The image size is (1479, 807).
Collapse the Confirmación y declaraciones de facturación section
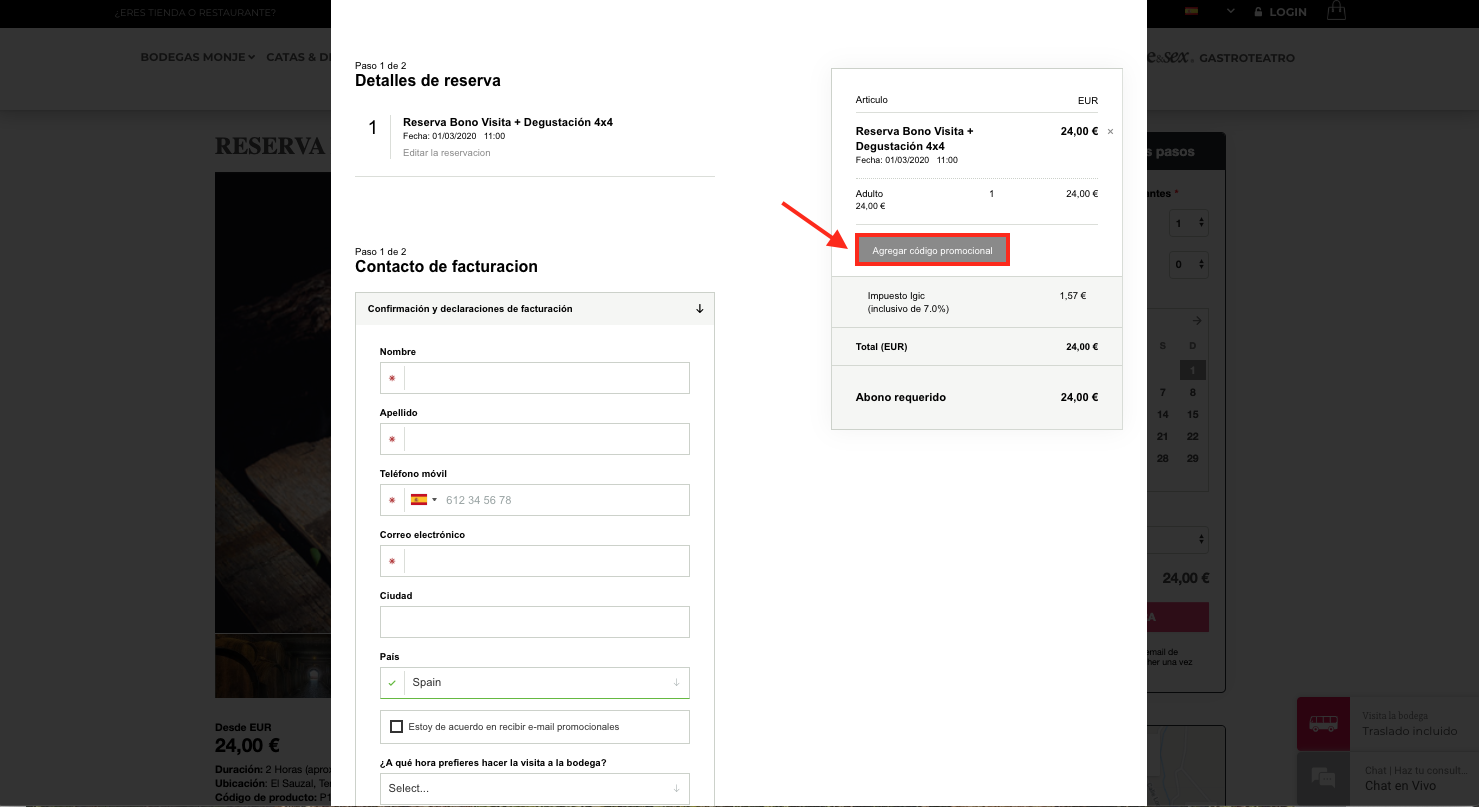(x=535, y=309)
